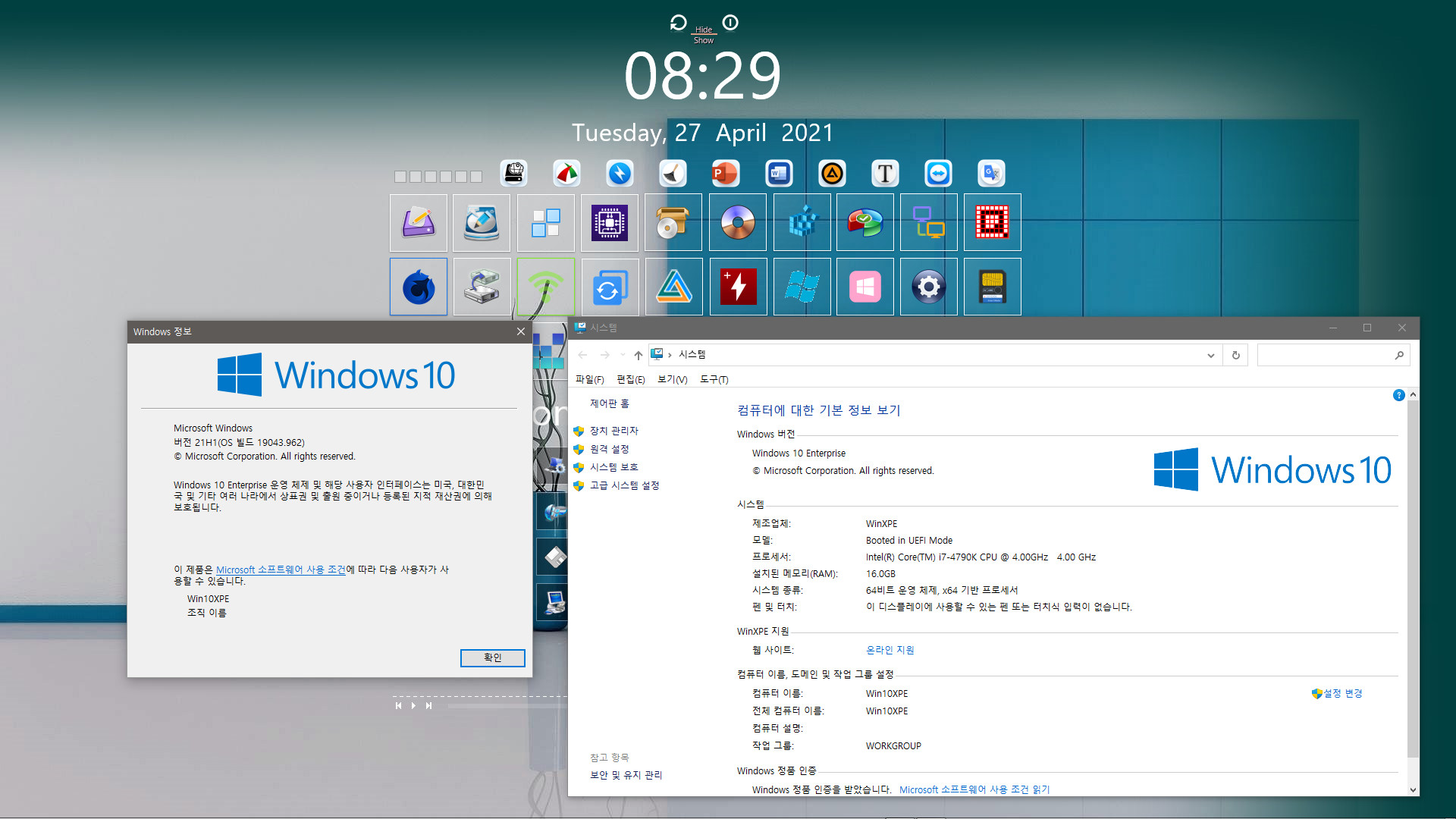
Task: Open Word from the dock
Action: (779, 174)
